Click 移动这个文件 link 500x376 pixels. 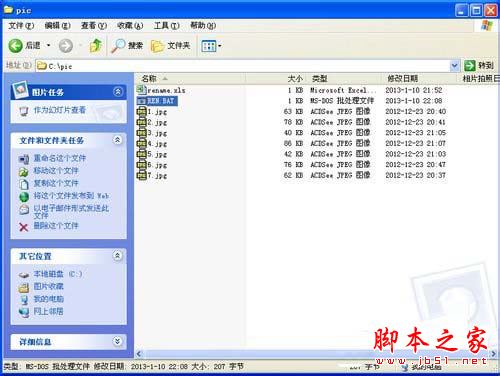pos(56,171)
